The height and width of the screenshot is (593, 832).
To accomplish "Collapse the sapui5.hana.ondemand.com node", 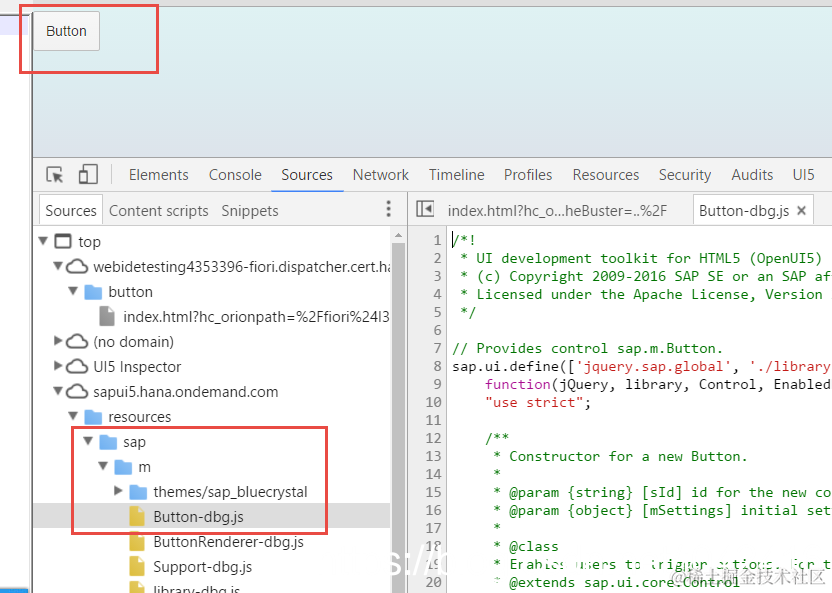I will tap(58, 391).
